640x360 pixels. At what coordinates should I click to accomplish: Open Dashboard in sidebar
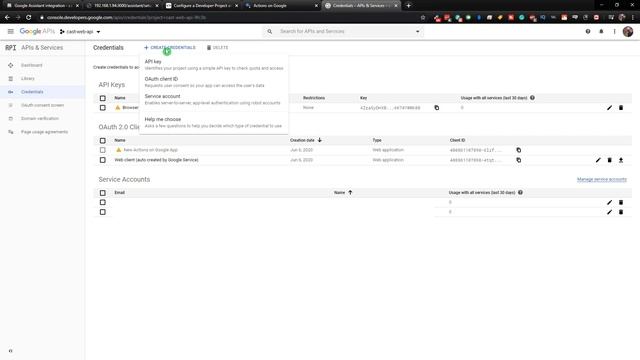(31, 65)
